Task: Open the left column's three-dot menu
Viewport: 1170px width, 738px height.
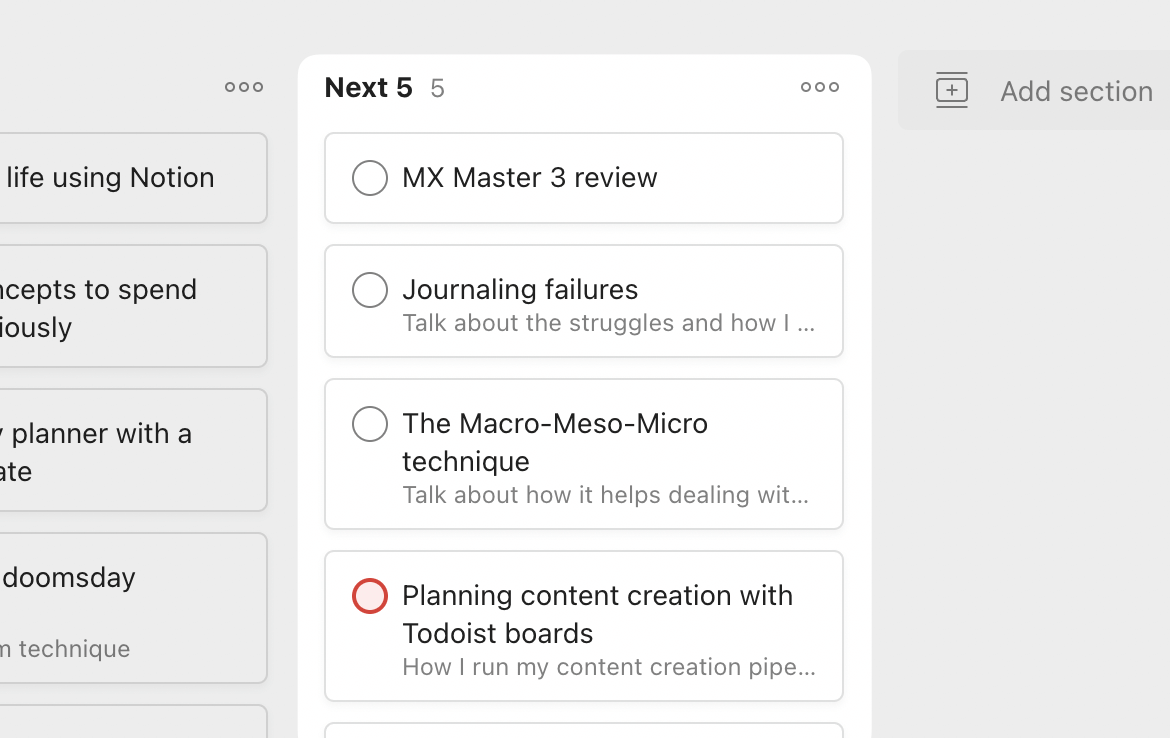Action: (244, 88)
